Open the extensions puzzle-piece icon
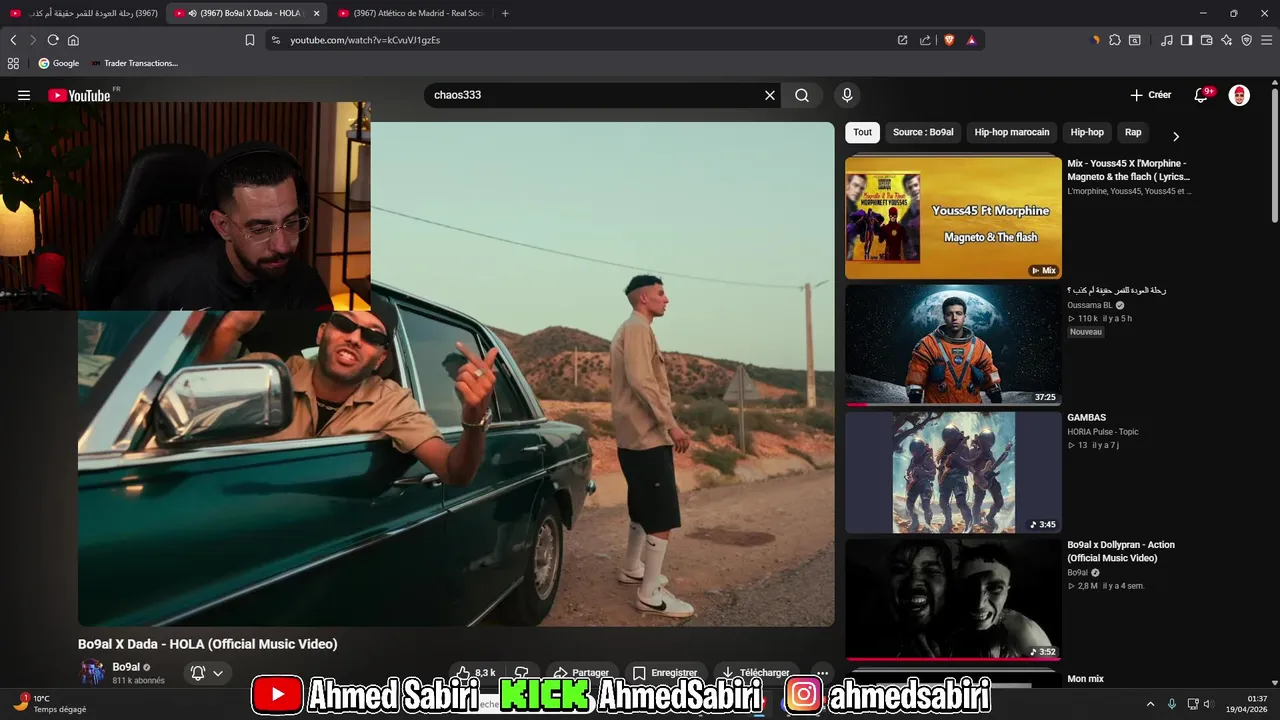Viewport: 1280px width, 720px height. (x=1115, y=40)
